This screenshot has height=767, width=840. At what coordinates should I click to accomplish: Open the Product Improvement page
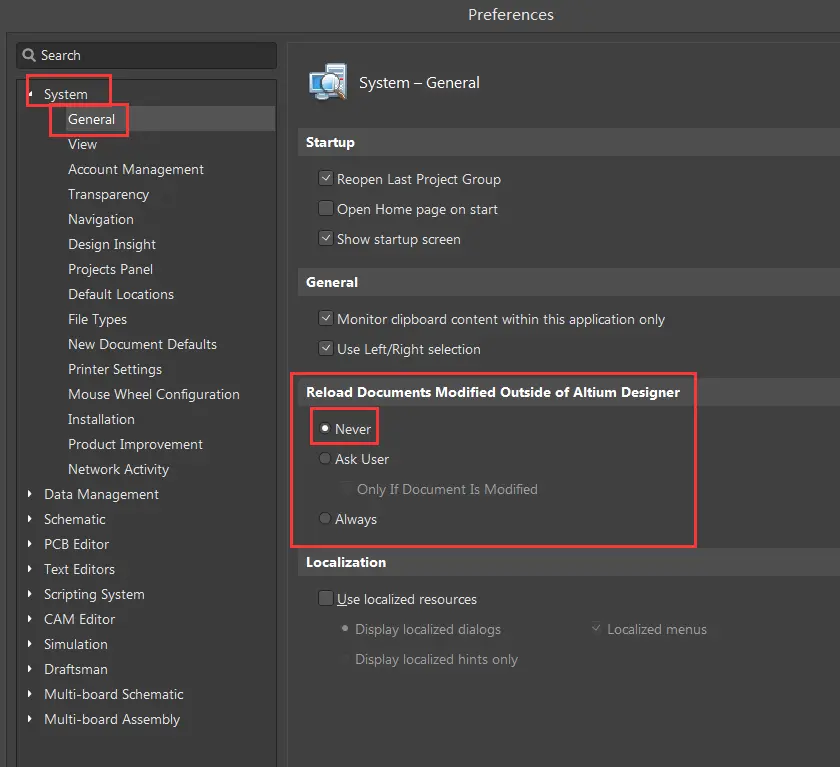tap(136, 444)
